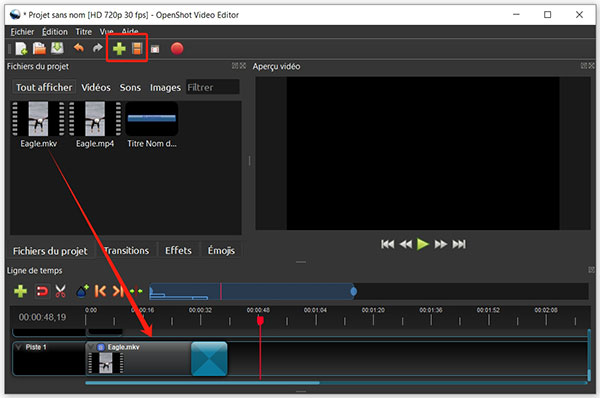Jump to start of video preview
This screenshot has width=600, height=398.
(x=388, y=244)
